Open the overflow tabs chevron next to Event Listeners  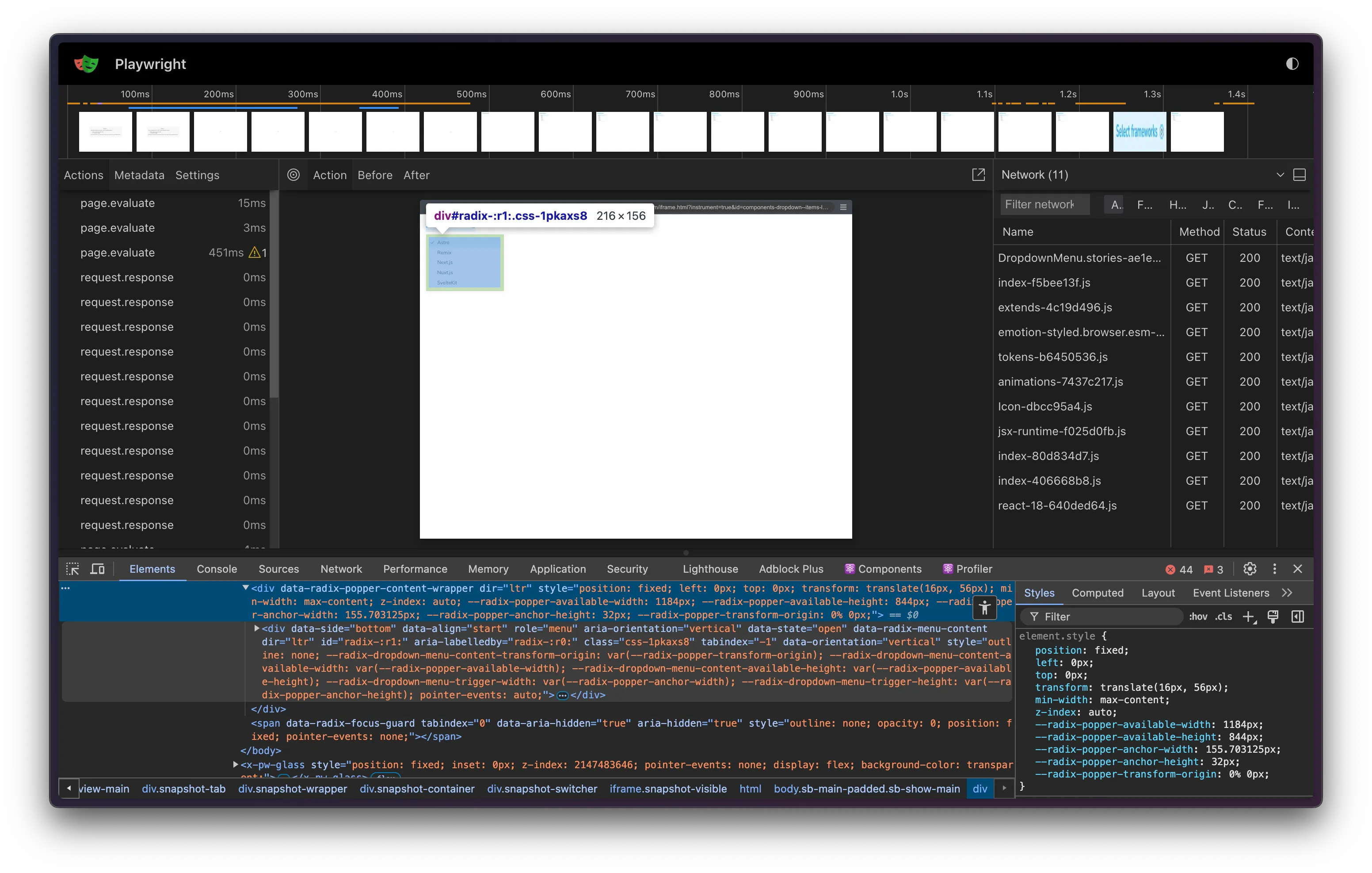[x=1288, y=593]
